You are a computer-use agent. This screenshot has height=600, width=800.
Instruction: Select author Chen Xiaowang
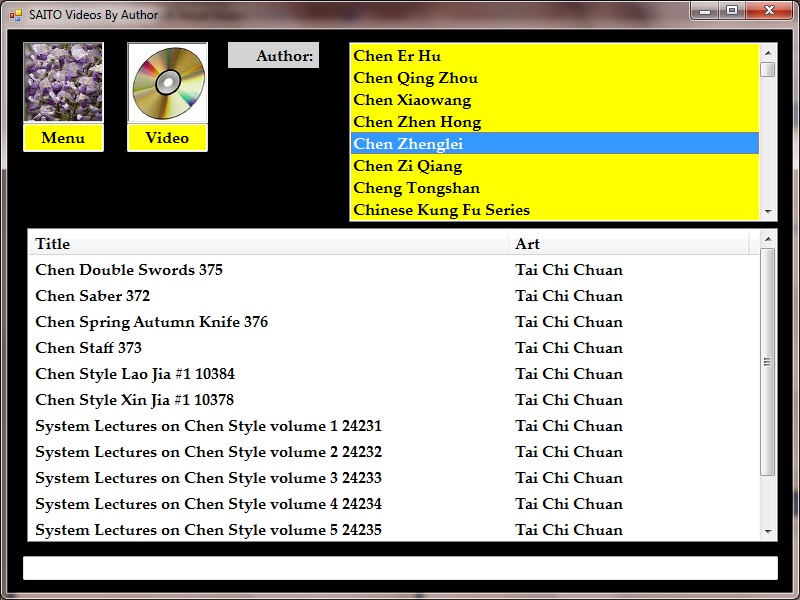click(555, 99)
